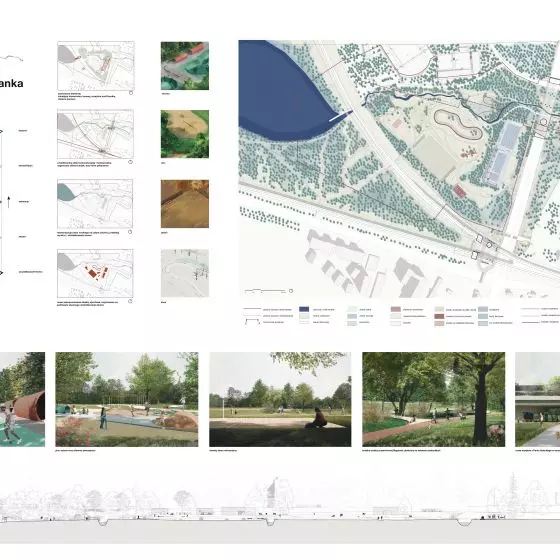
Task: Pick the mauve swatch heading the fourth legend column
Action: (395, 309)
